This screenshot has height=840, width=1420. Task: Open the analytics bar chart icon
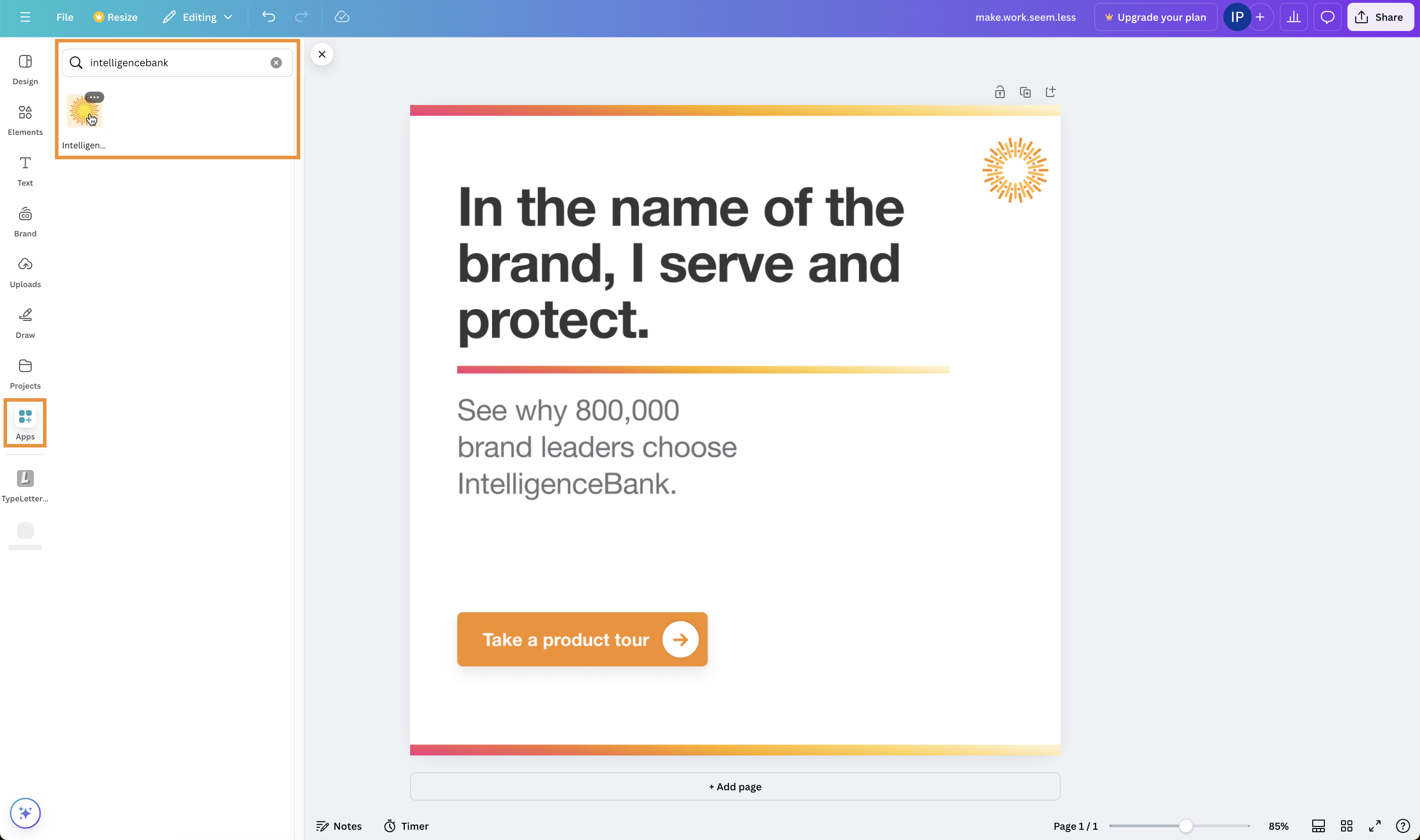point(1293,17)
